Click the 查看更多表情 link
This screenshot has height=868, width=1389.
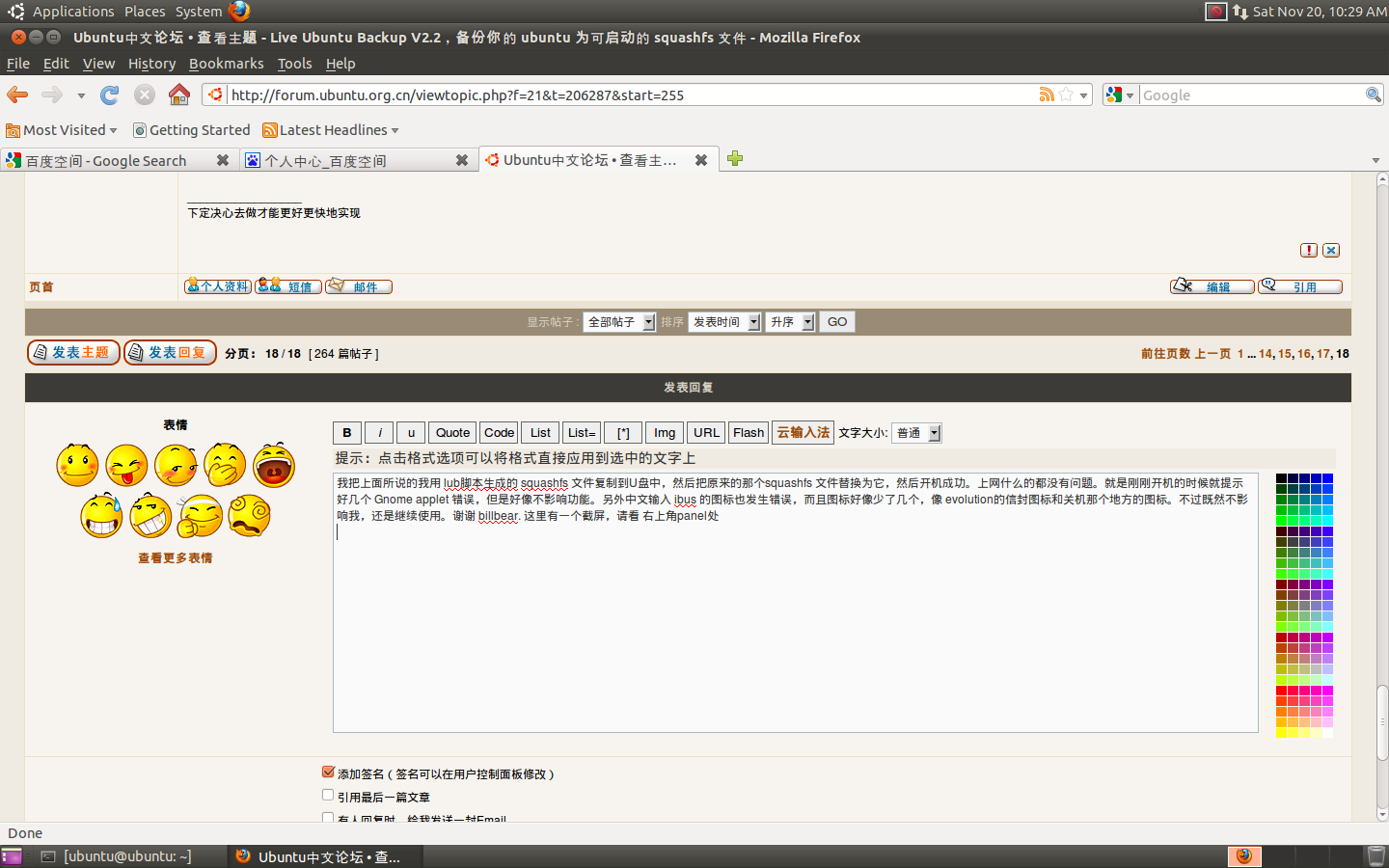tap(175, 558)
